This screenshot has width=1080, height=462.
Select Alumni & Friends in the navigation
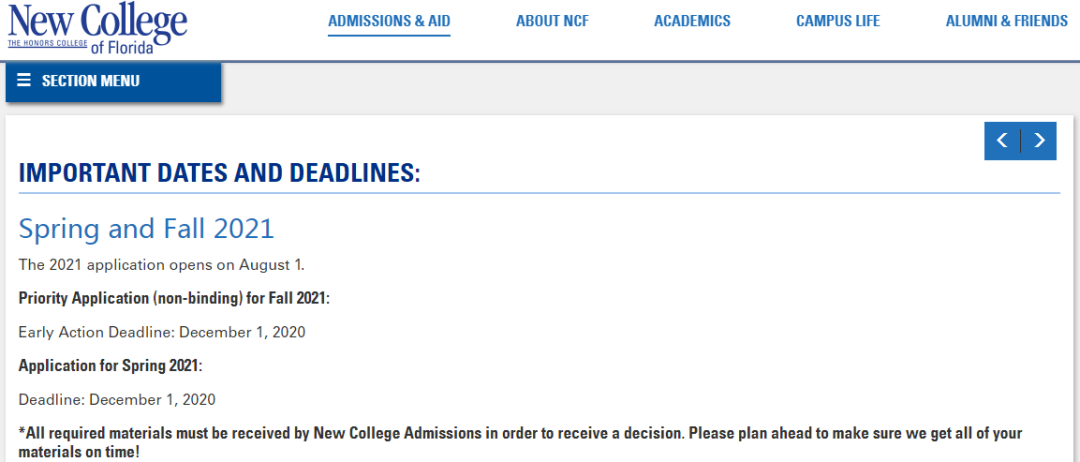[1006, 21]
